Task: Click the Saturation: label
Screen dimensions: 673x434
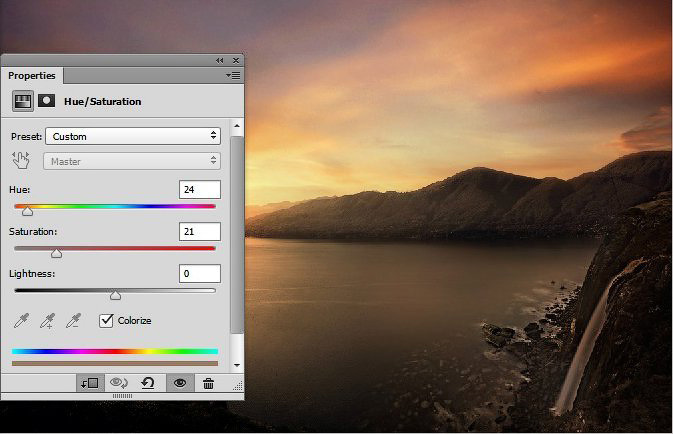Action: pyautogui.click(x=33, y=232)
